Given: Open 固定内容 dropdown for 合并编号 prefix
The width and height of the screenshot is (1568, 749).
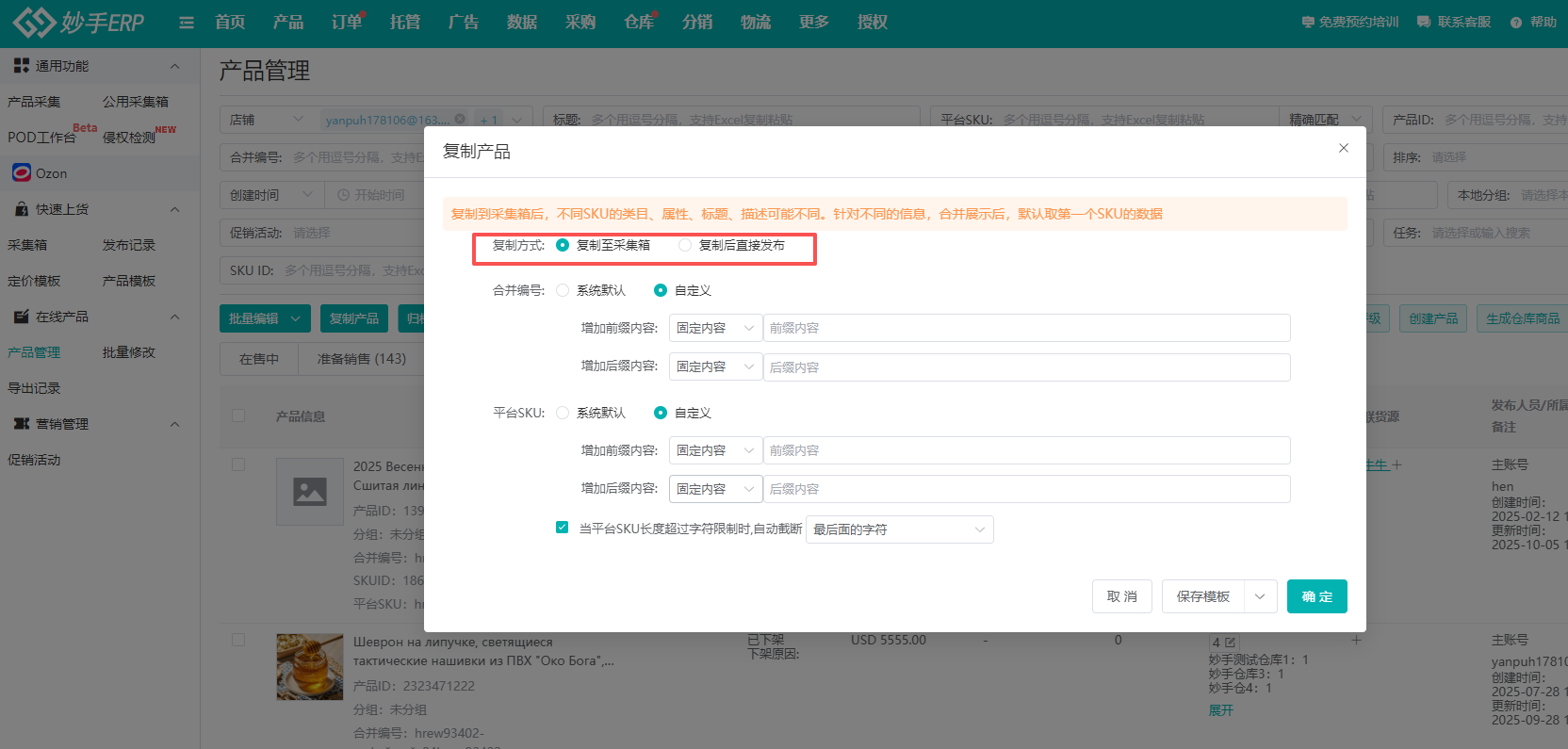Looking at the screenshot, I should click(x=715, y=328).
